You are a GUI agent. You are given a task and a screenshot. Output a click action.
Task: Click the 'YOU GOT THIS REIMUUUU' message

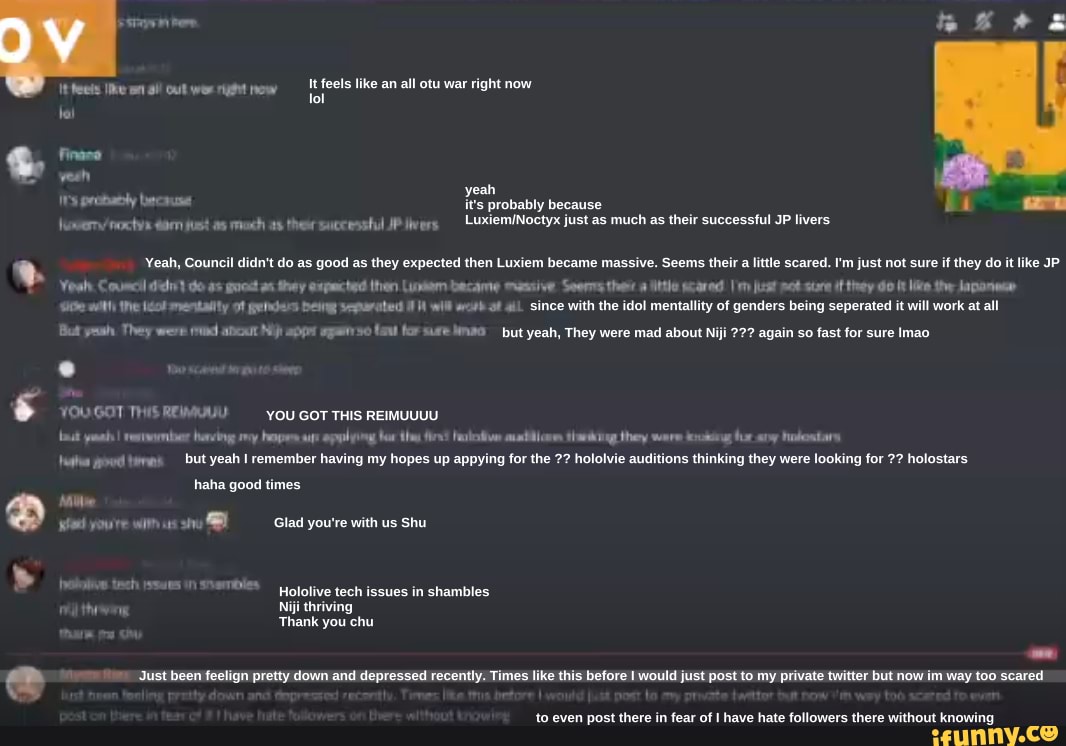[x=144, y=413]
